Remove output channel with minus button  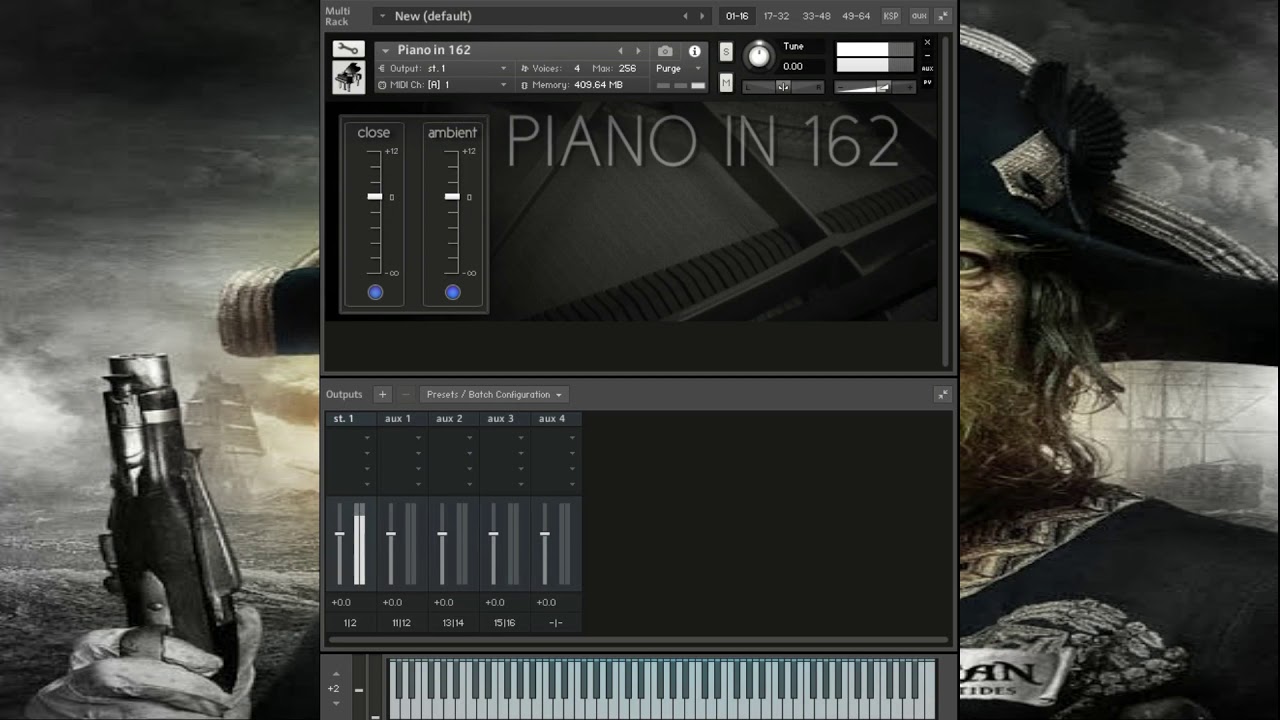click(x=405, y=394)
